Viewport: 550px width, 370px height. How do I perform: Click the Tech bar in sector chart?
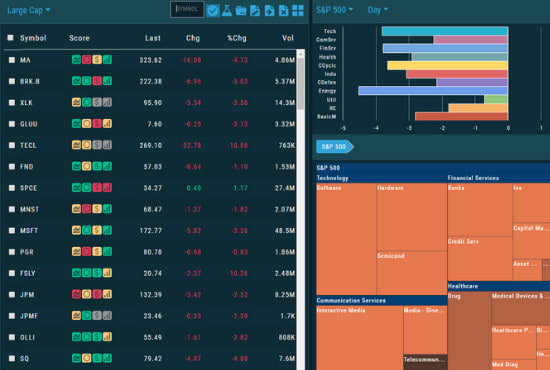(x=445, y=31)
